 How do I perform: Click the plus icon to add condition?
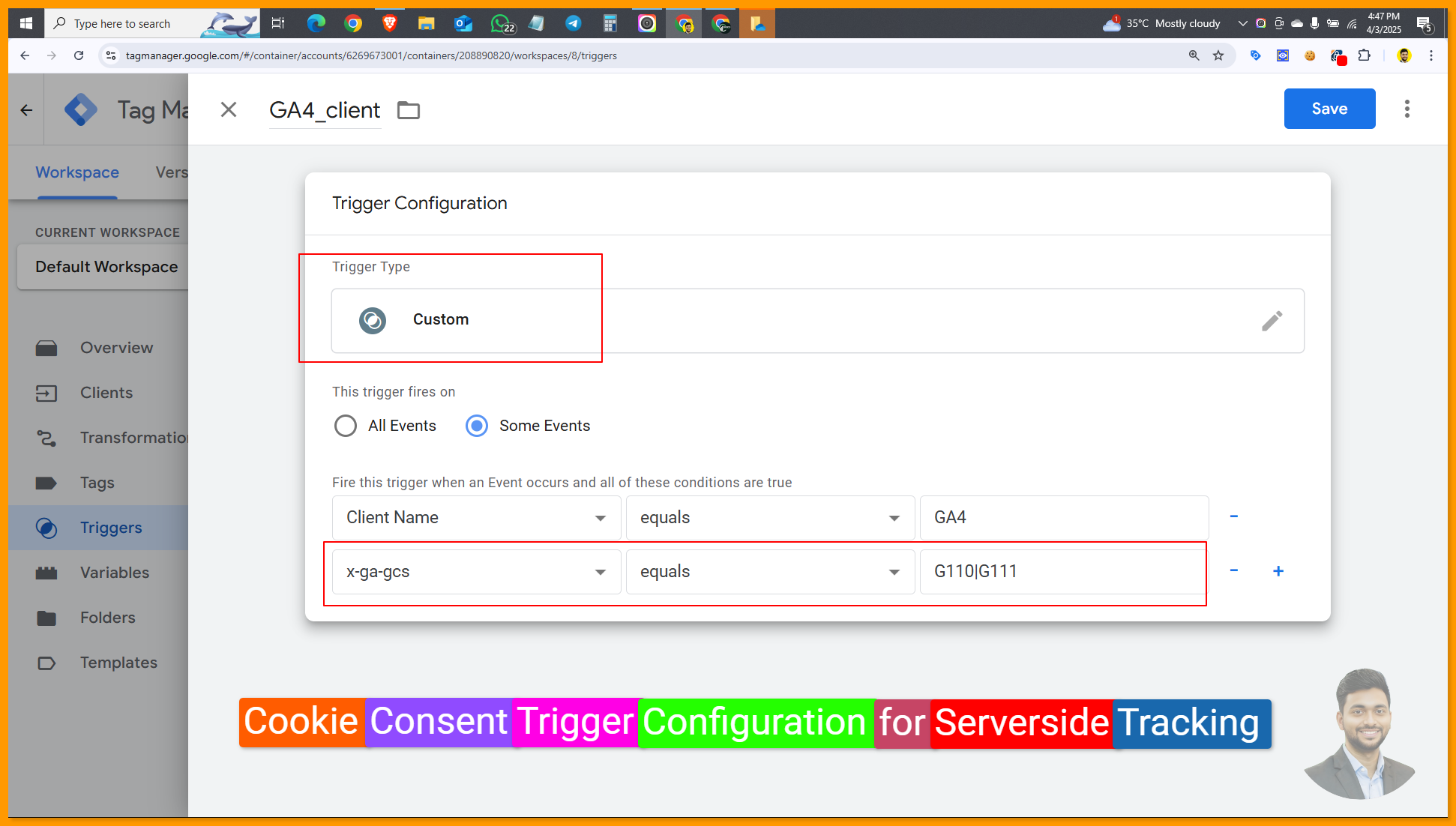click(1278, 571)
